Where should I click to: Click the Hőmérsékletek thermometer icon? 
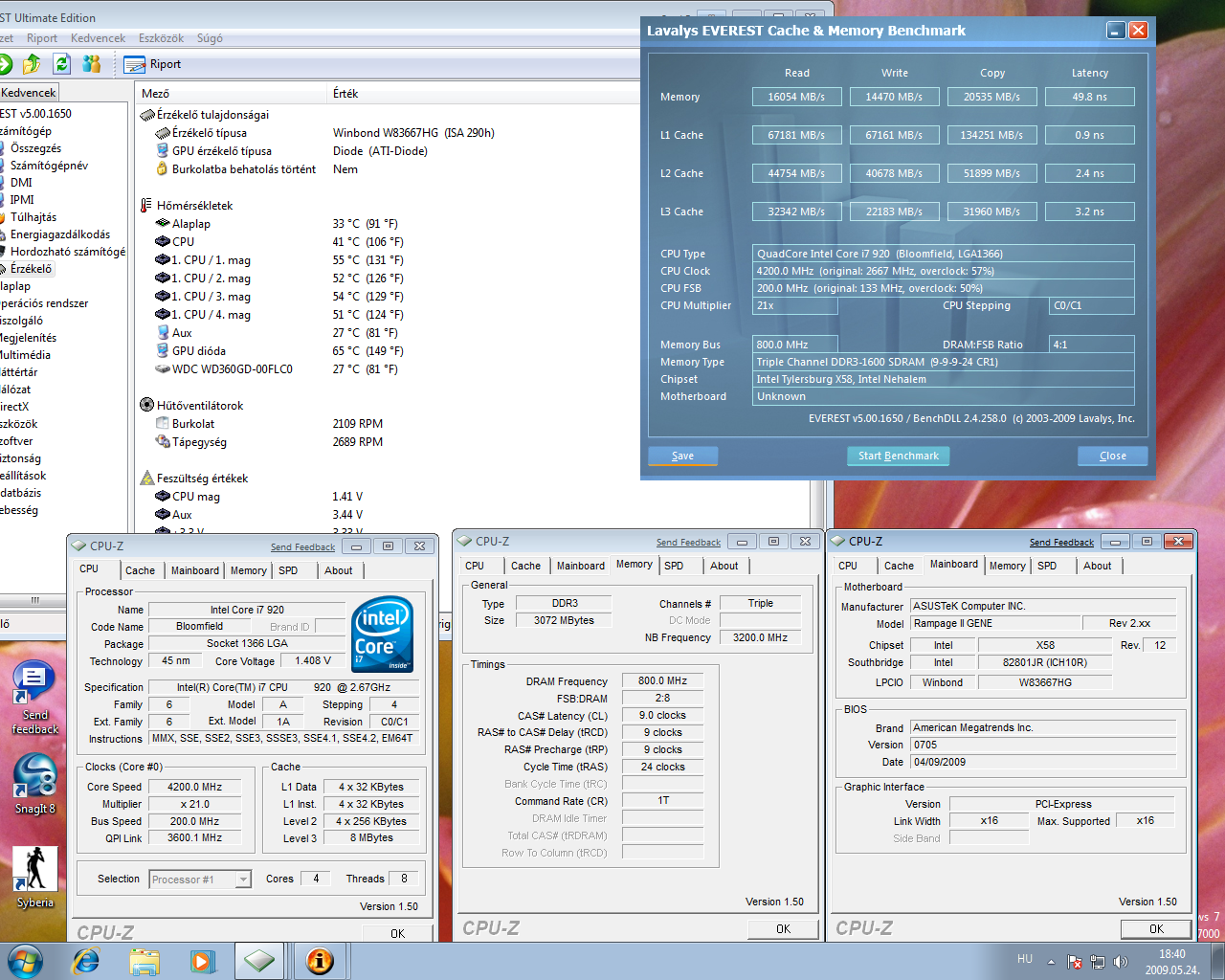coord(146,206)
